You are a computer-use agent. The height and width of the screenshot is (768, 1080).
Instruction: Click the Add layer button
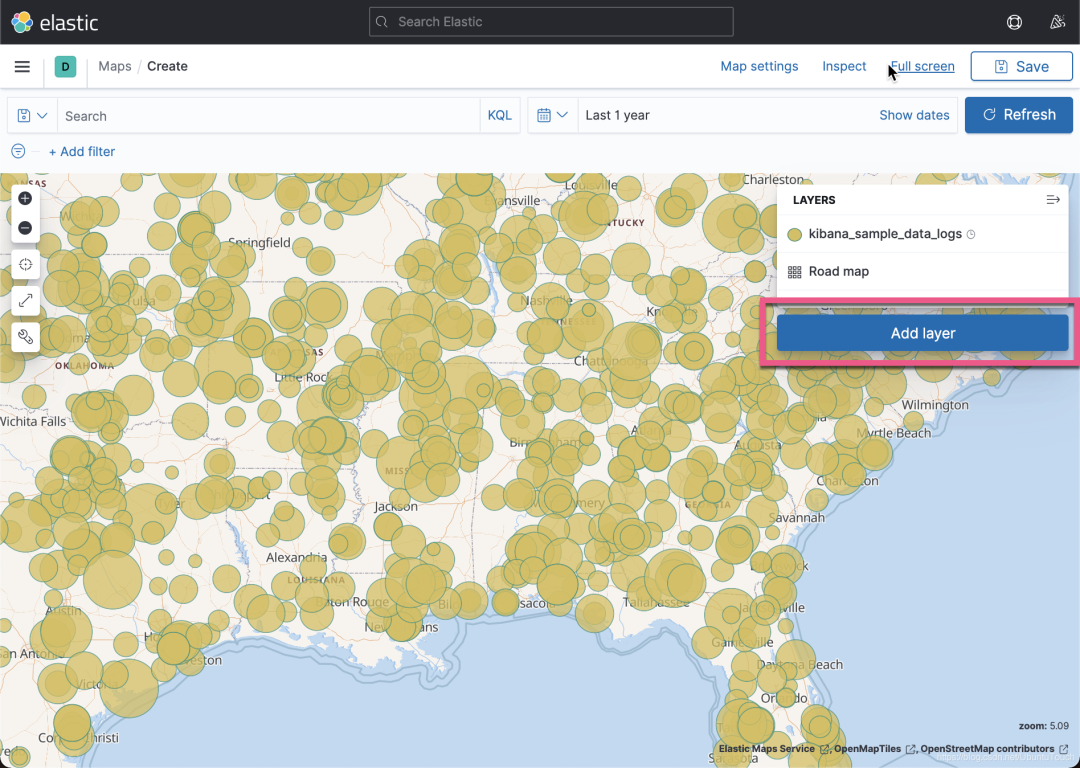[922, 333]
